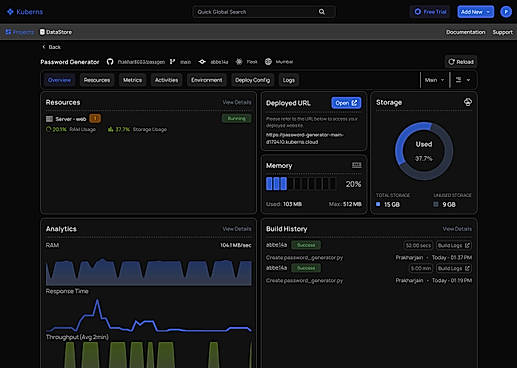Viewport: 517px width, 368px height.
Task: Click View Details link in Build History
Action: [457, 229]
